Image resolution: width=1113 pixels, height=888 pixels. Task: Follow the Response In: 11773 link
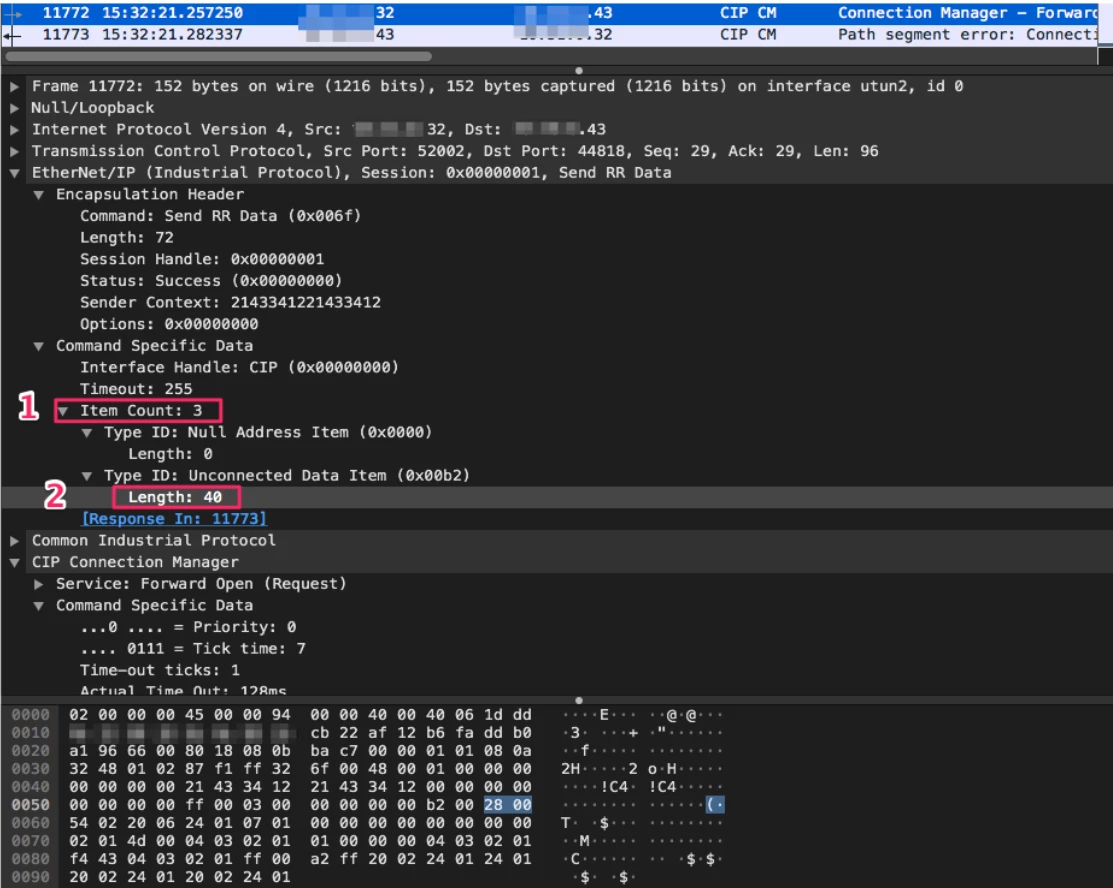point(174,519)
